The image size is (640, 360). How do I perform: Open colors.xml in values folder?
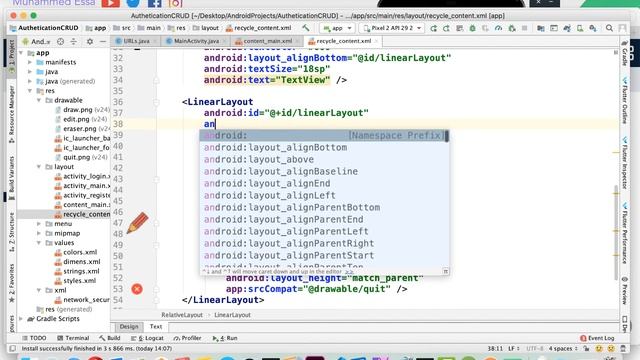click(x=77, y=252)
